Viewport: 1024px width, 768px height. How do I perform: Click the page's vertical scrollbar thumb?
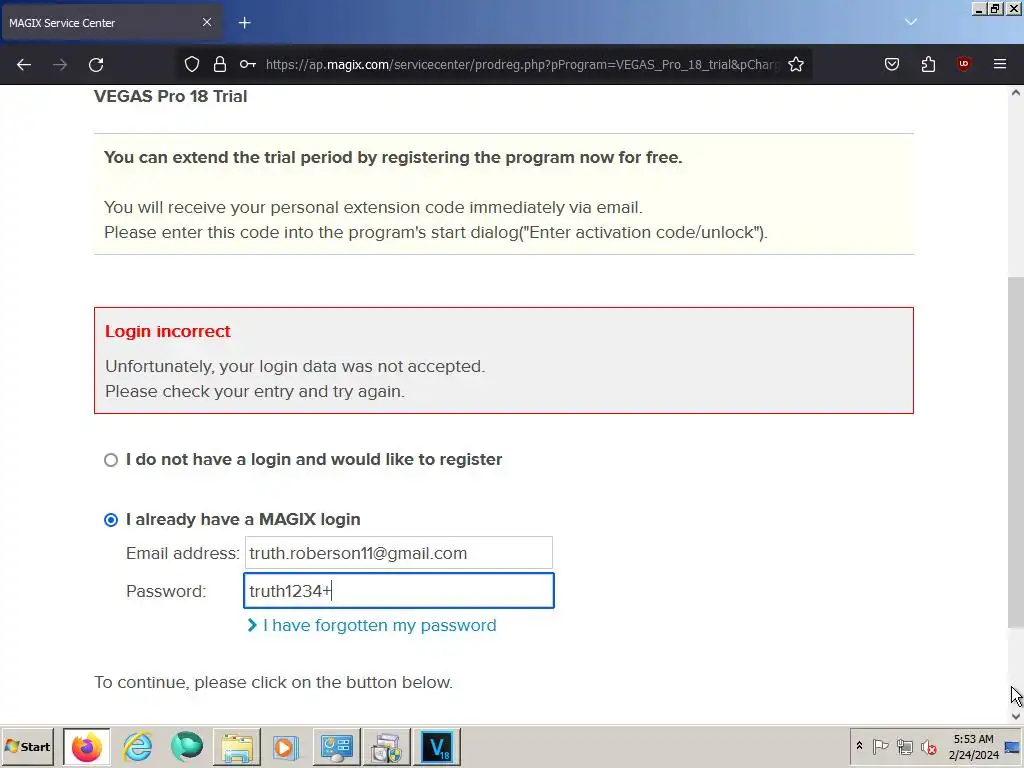[x=1015, y=452]
